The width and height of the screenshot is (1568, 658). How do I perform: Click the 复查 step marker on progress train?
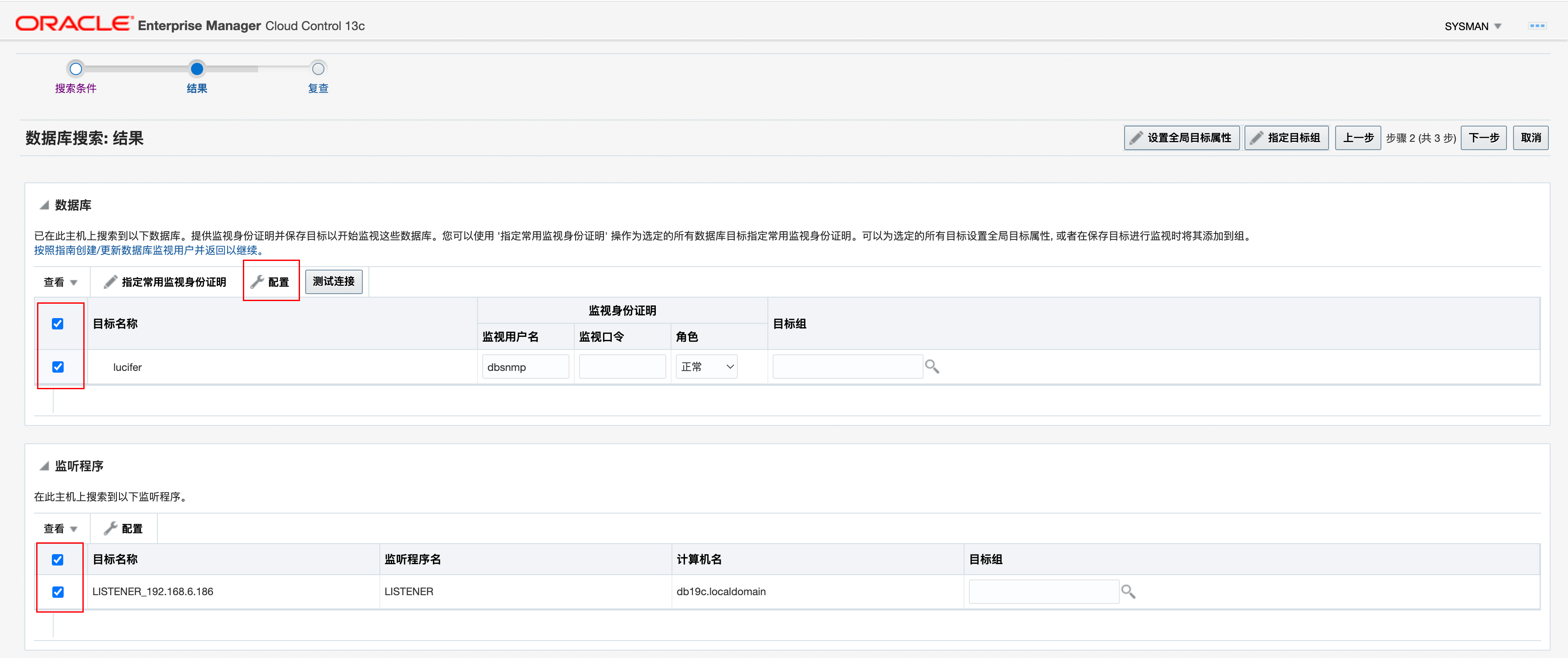(x=318, y=69)
